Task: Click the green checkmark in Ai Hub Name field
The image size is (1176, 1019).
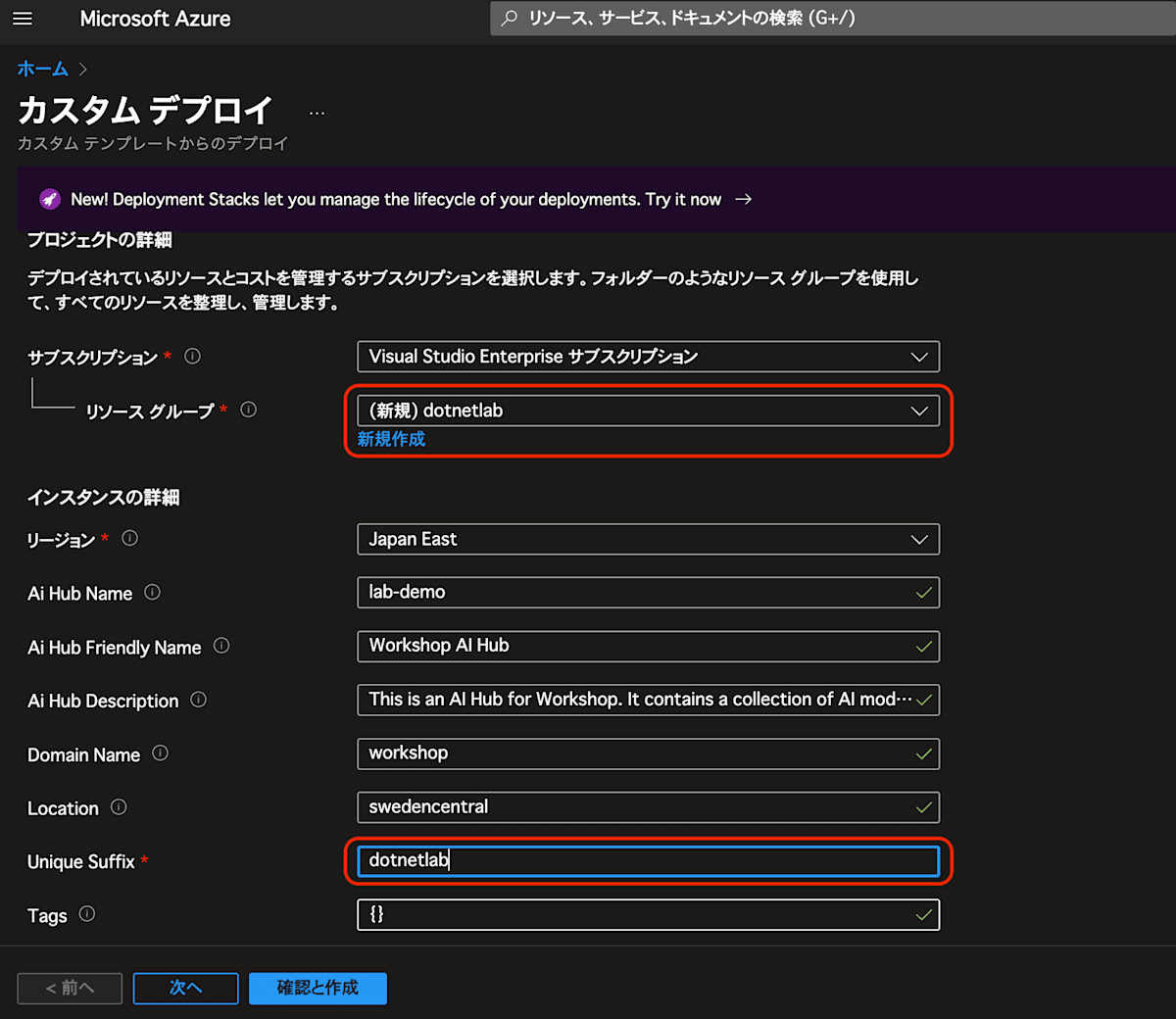Action: tap(923, 593)
